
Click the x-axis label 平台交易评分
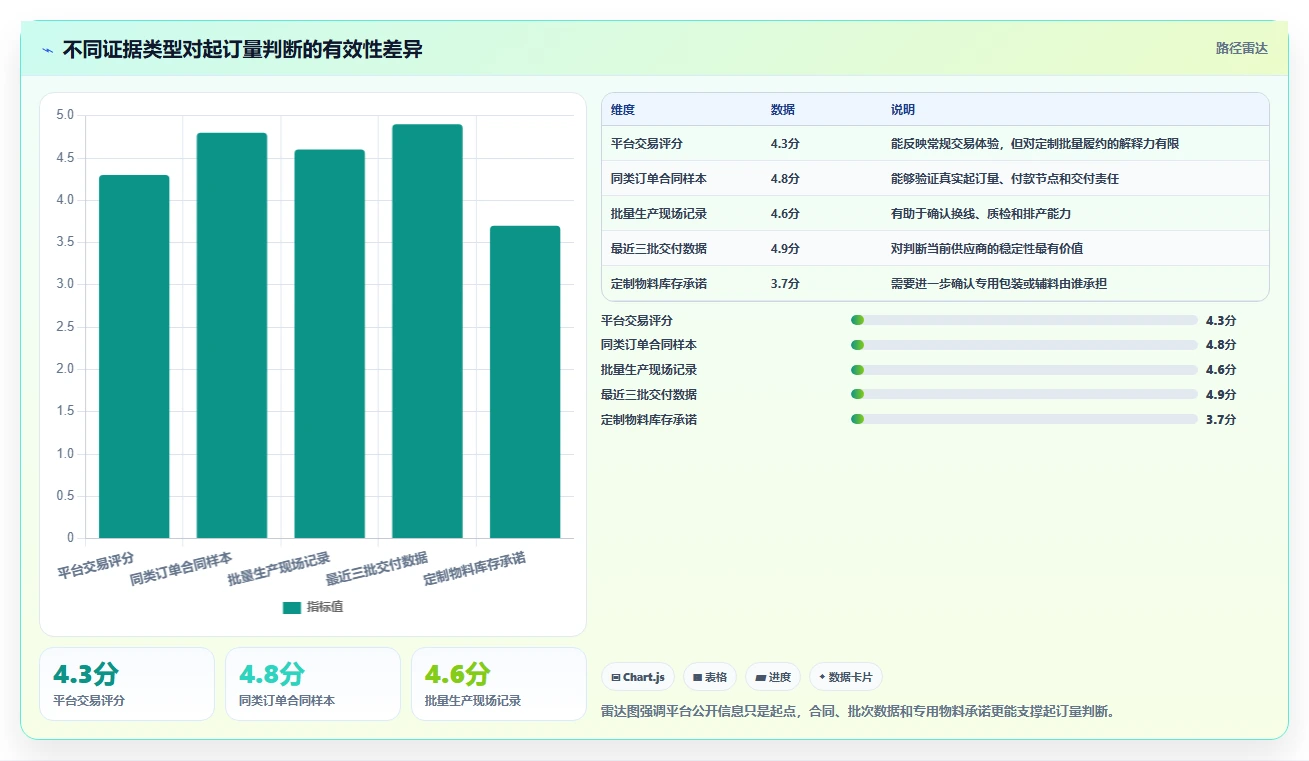[x=96, y=566]
